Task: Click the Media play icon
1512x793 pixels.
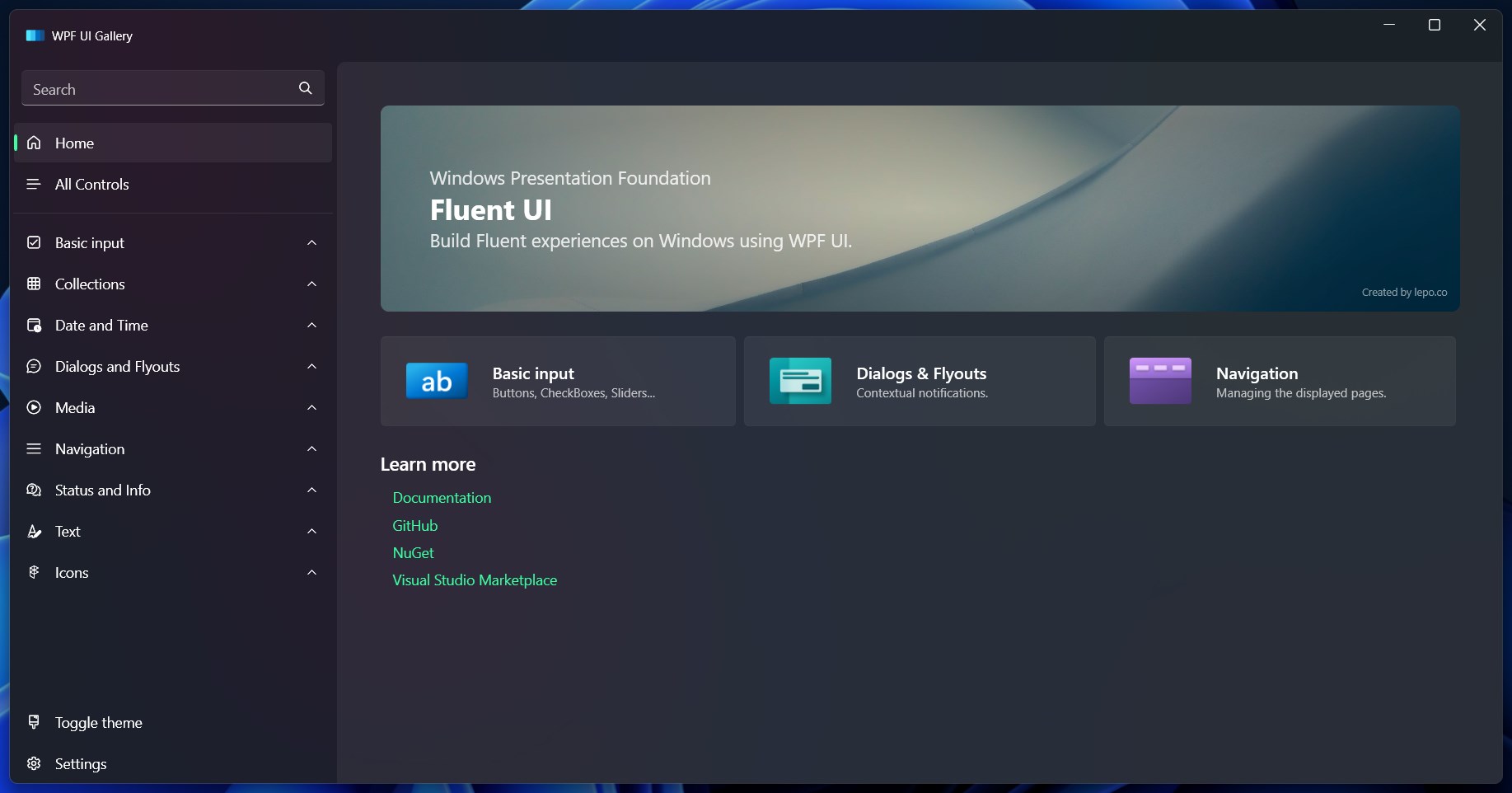Action: [x=34, y=407]
